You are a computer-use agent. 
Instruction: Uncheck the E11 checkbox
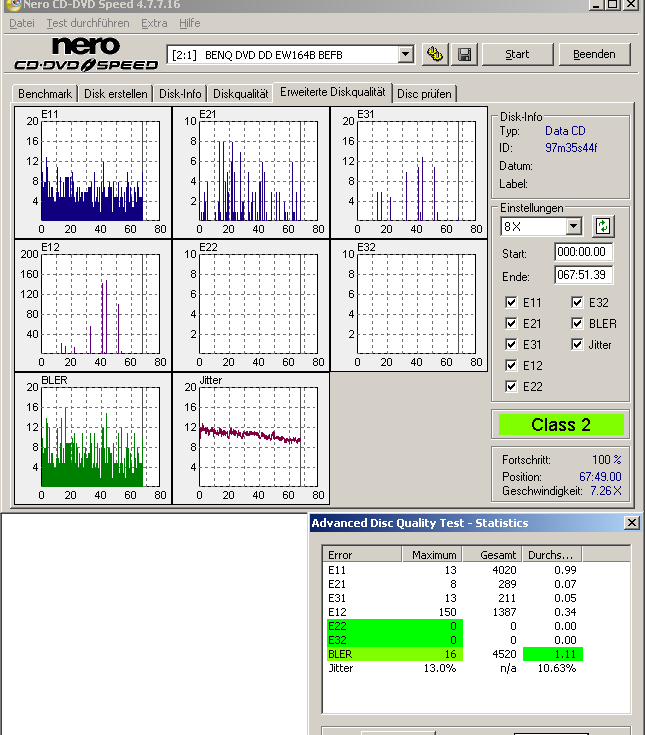(x=512, y=303)
